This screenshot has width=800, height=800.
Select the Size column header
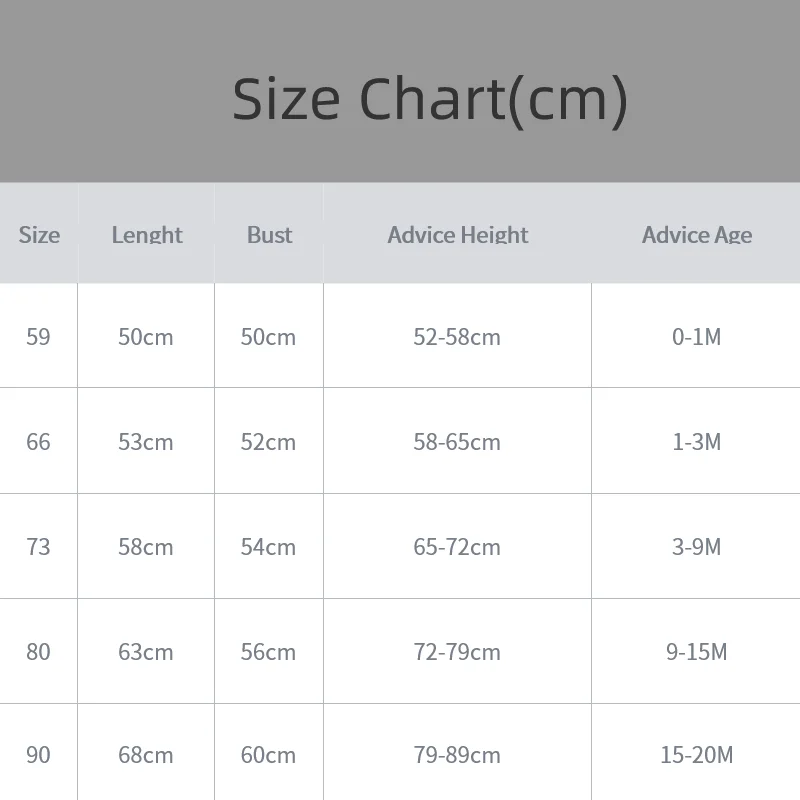(x=39, y=235)
